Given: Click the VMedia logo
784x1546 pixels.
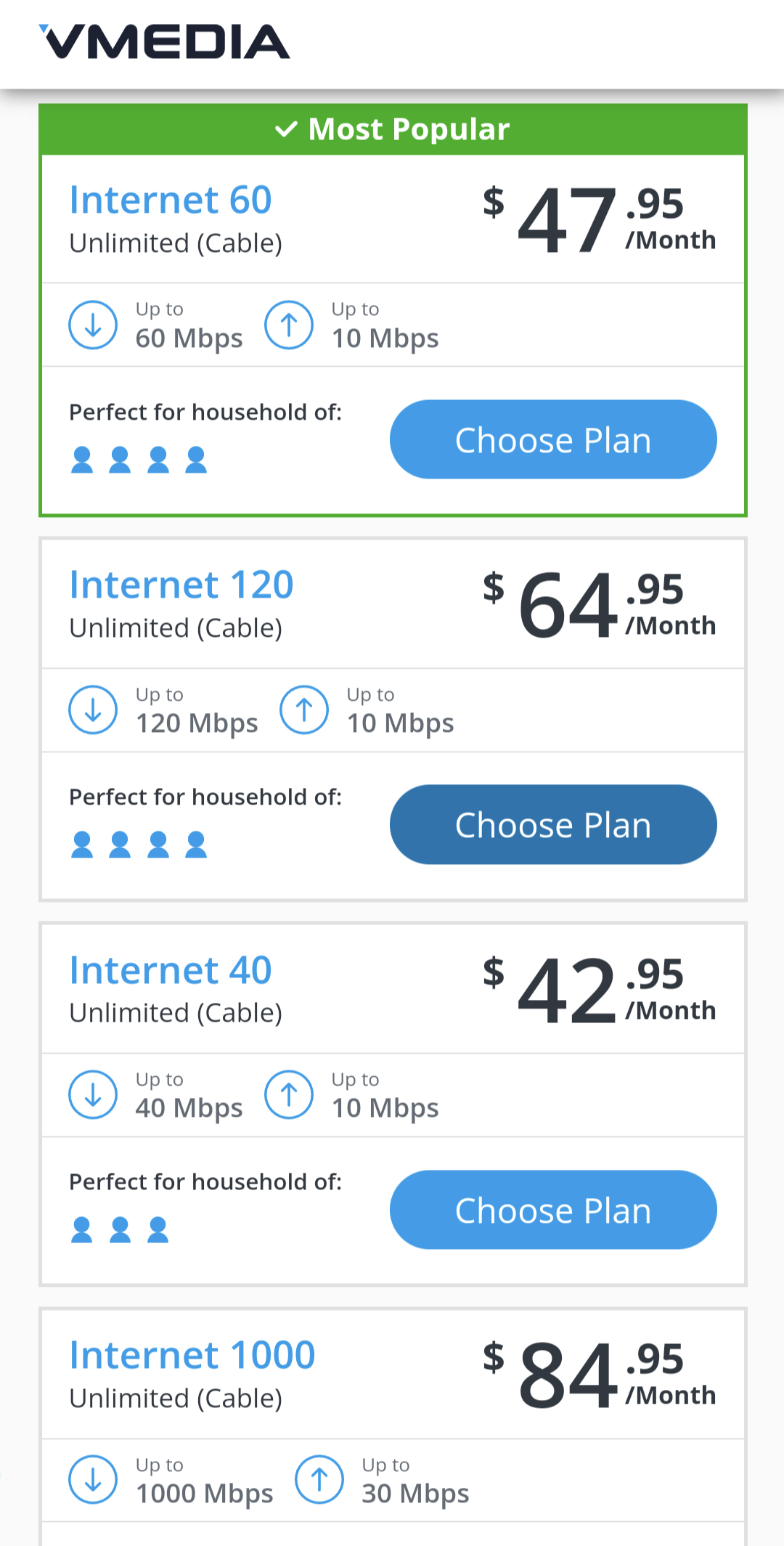Looking at the screenshot, I should 164,42.
